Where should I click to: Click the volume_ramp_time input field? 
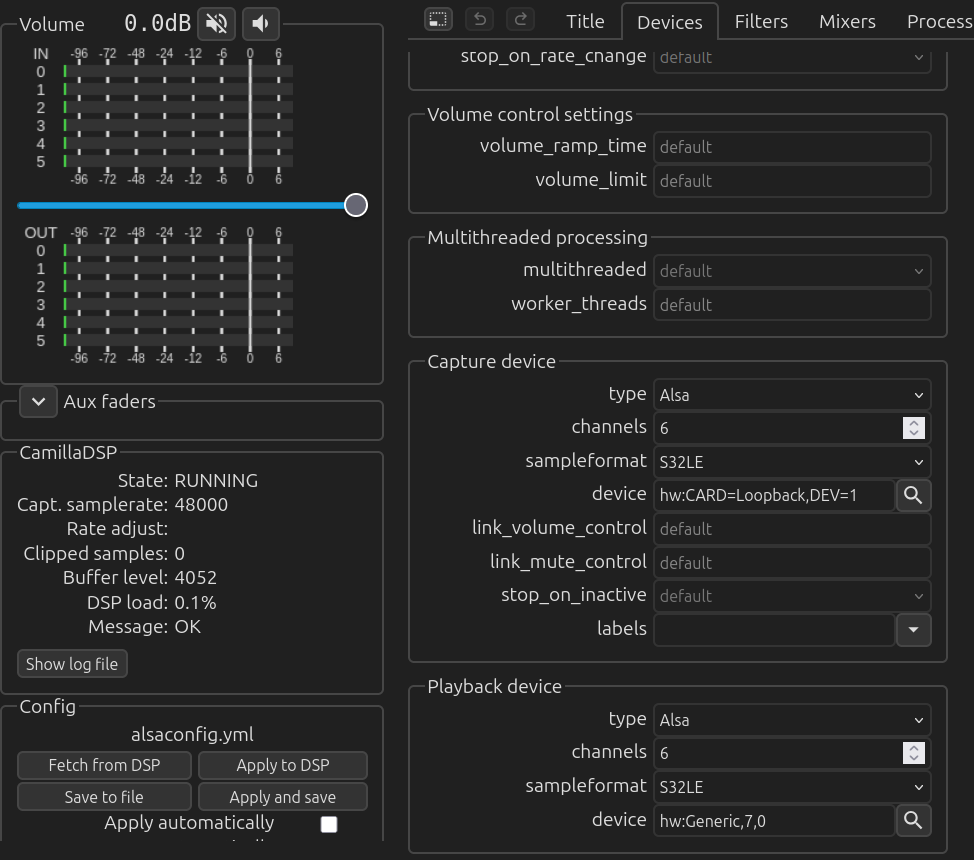tap(792, 147)
